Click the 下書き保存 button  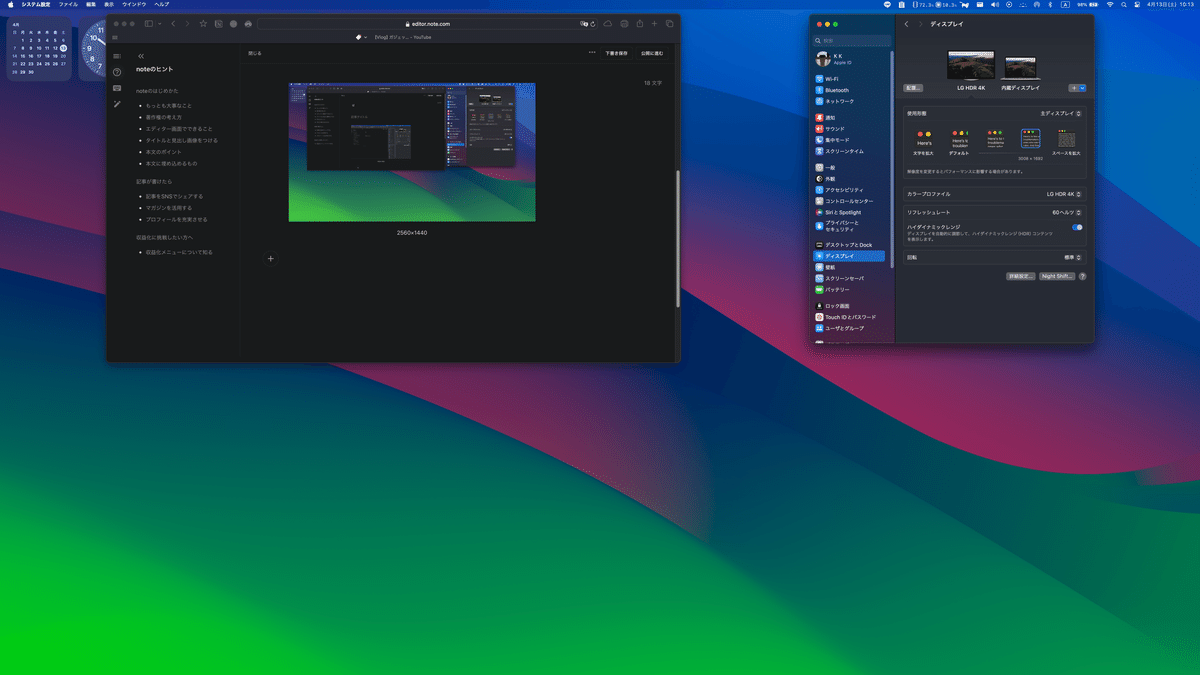616,52
